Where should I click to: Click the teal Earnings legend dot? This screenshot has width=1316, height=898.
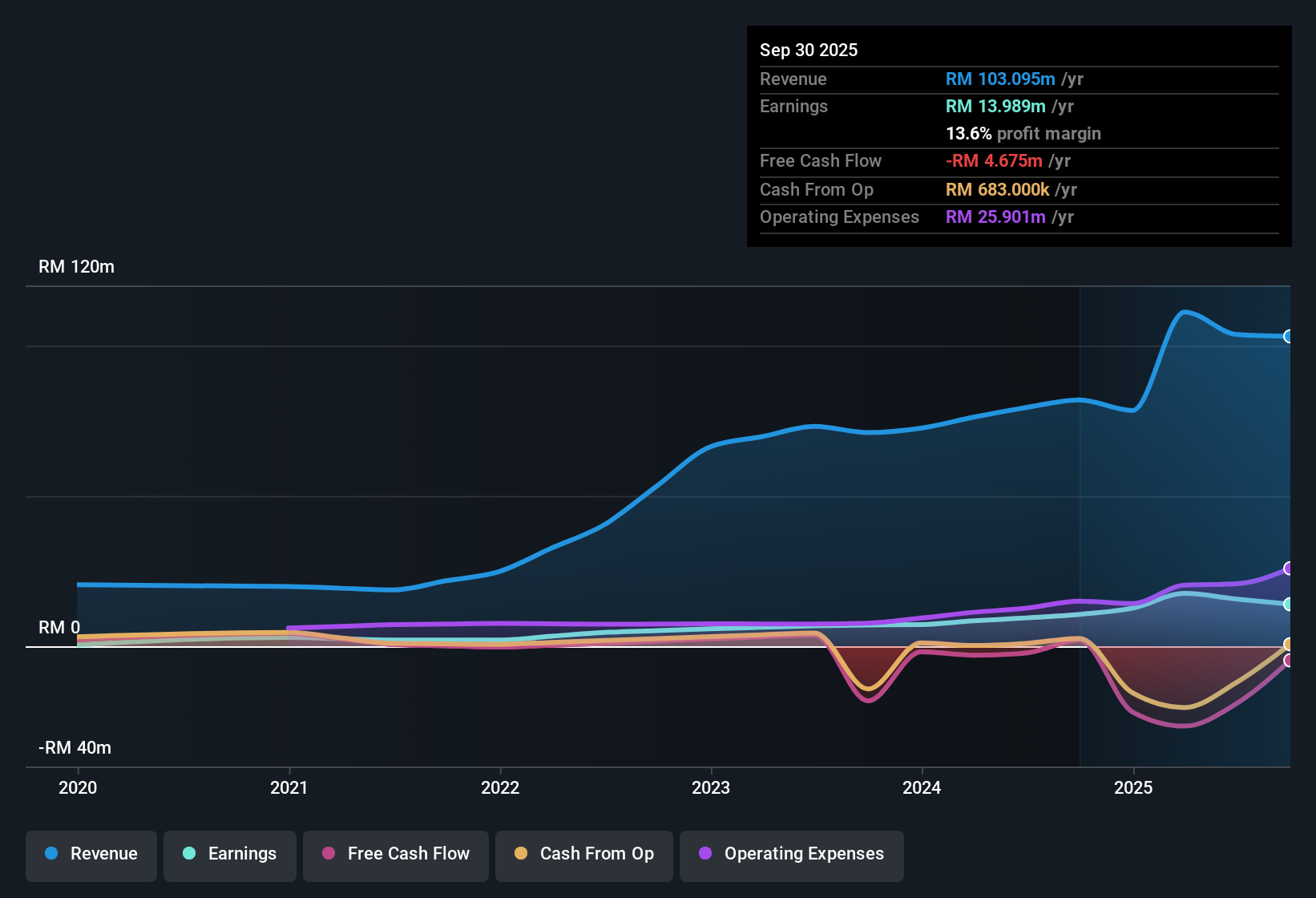coord(189,854)
